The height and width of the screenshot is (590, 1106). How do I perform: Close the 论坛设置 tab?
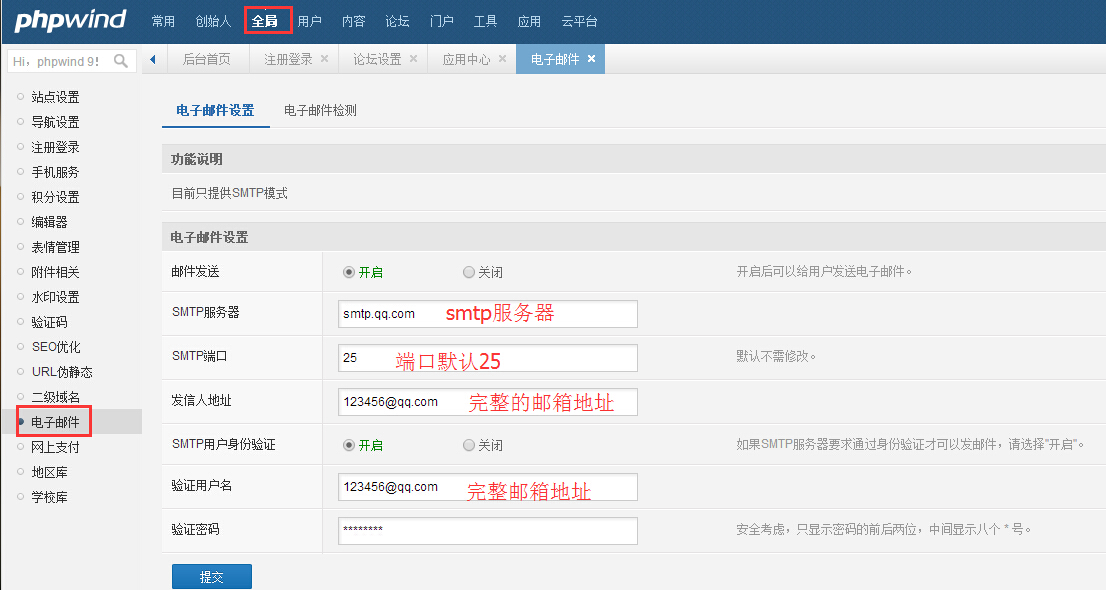413,59
